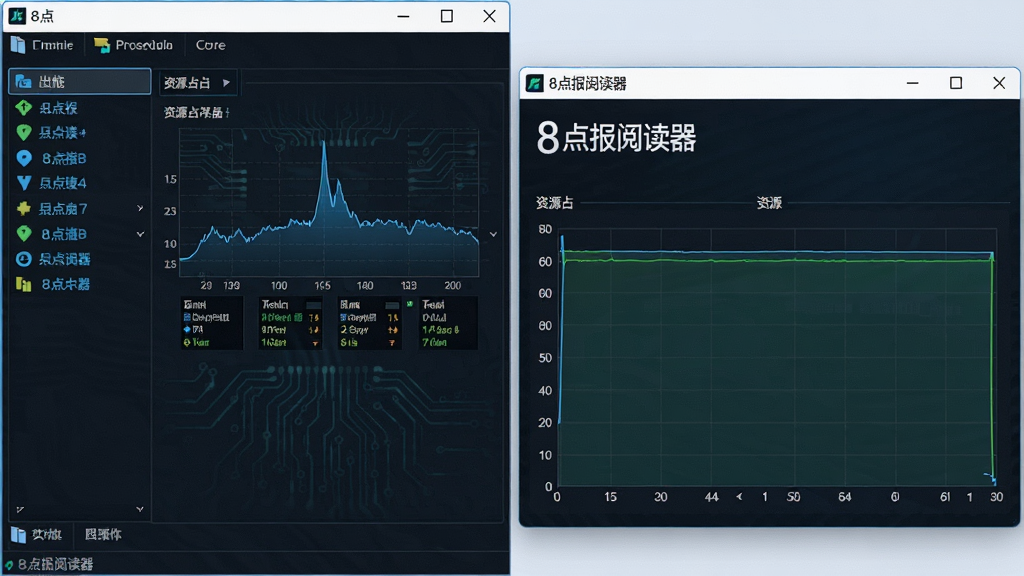Click the green icon in the 8点 status bar
1024x576 pixels.
click(x=8, y=565)
